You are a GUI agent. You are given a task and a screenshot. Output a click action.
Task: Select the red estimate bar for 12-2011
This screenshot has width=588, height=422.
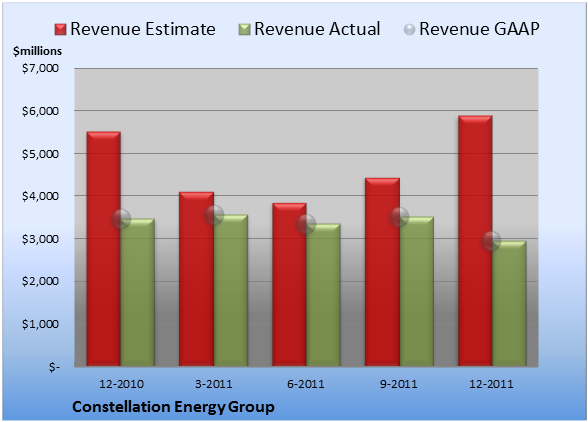pos(475,241)
